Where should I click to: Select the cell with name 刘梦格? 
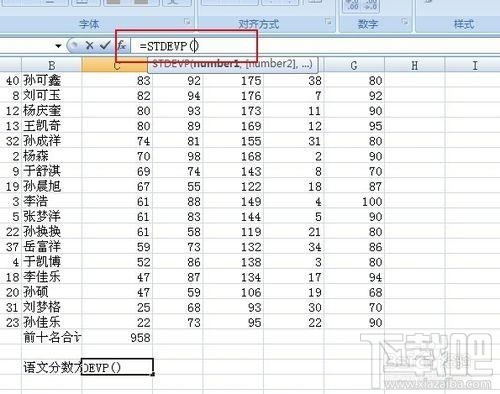point(51,307)
